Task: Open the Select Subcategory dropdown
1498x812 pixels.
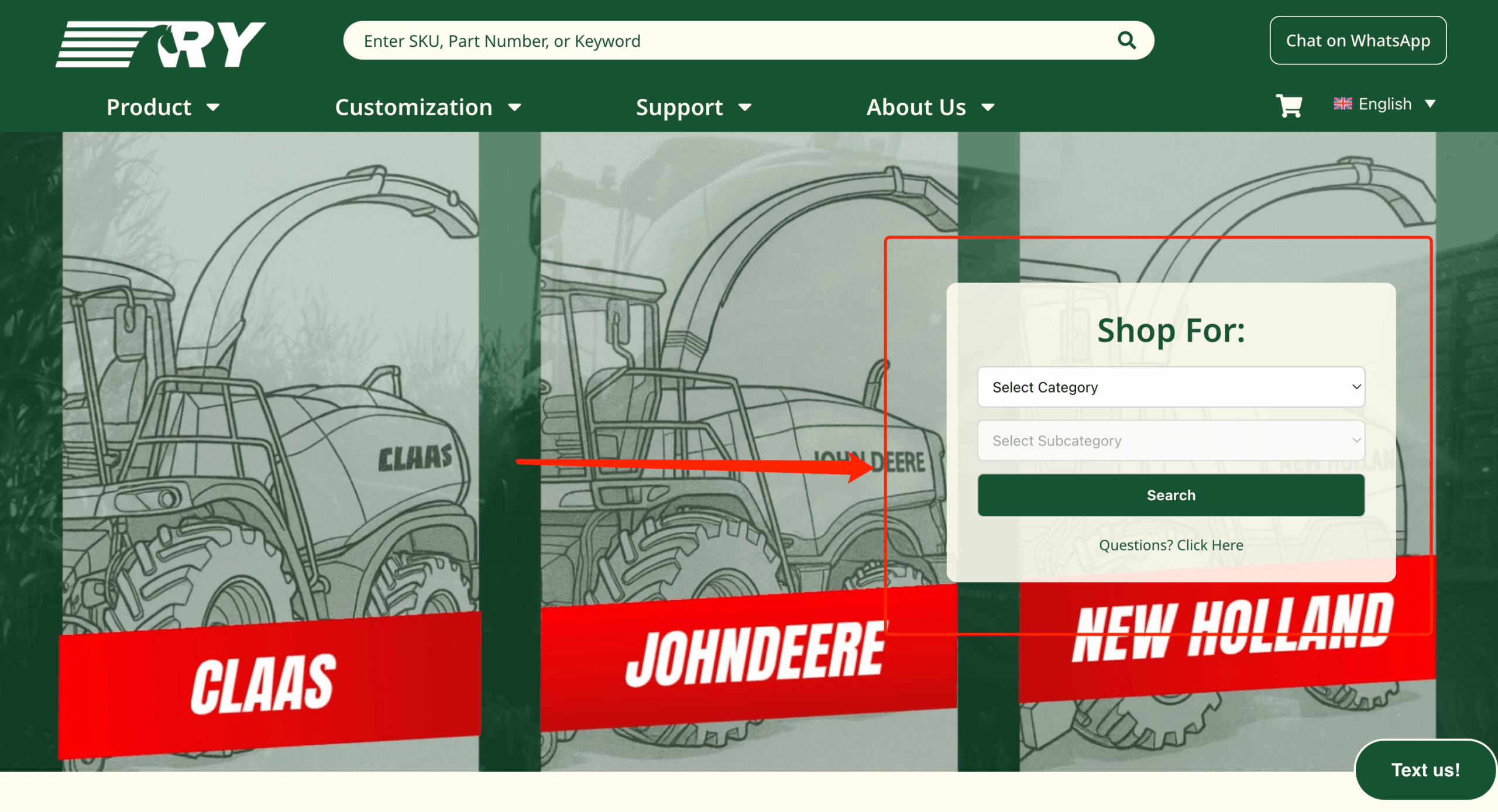Action: pyautogui.click(x=1170, y=441)
